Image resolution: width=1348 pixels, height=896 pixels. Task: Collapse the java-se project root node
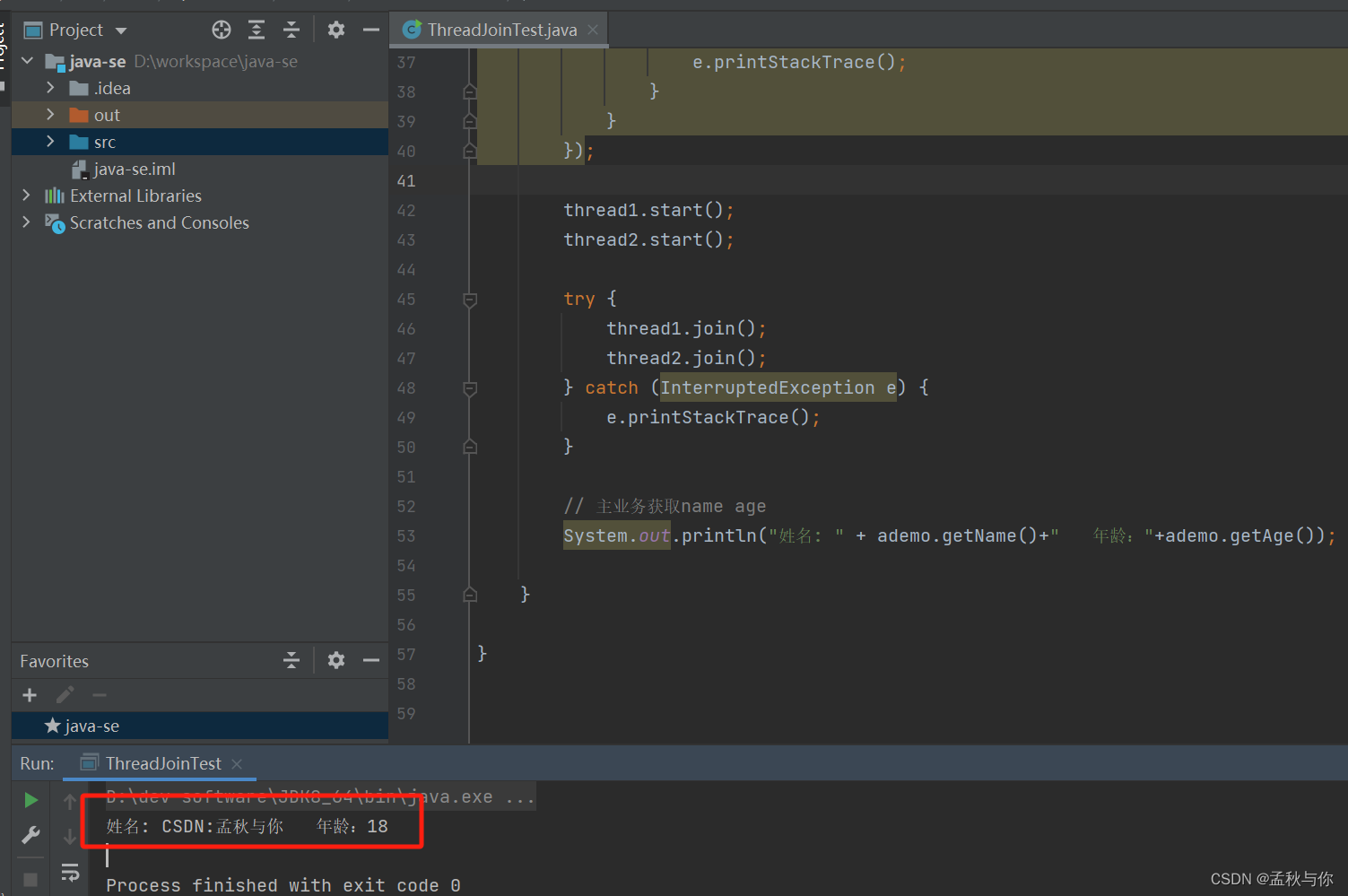point(28,61)
